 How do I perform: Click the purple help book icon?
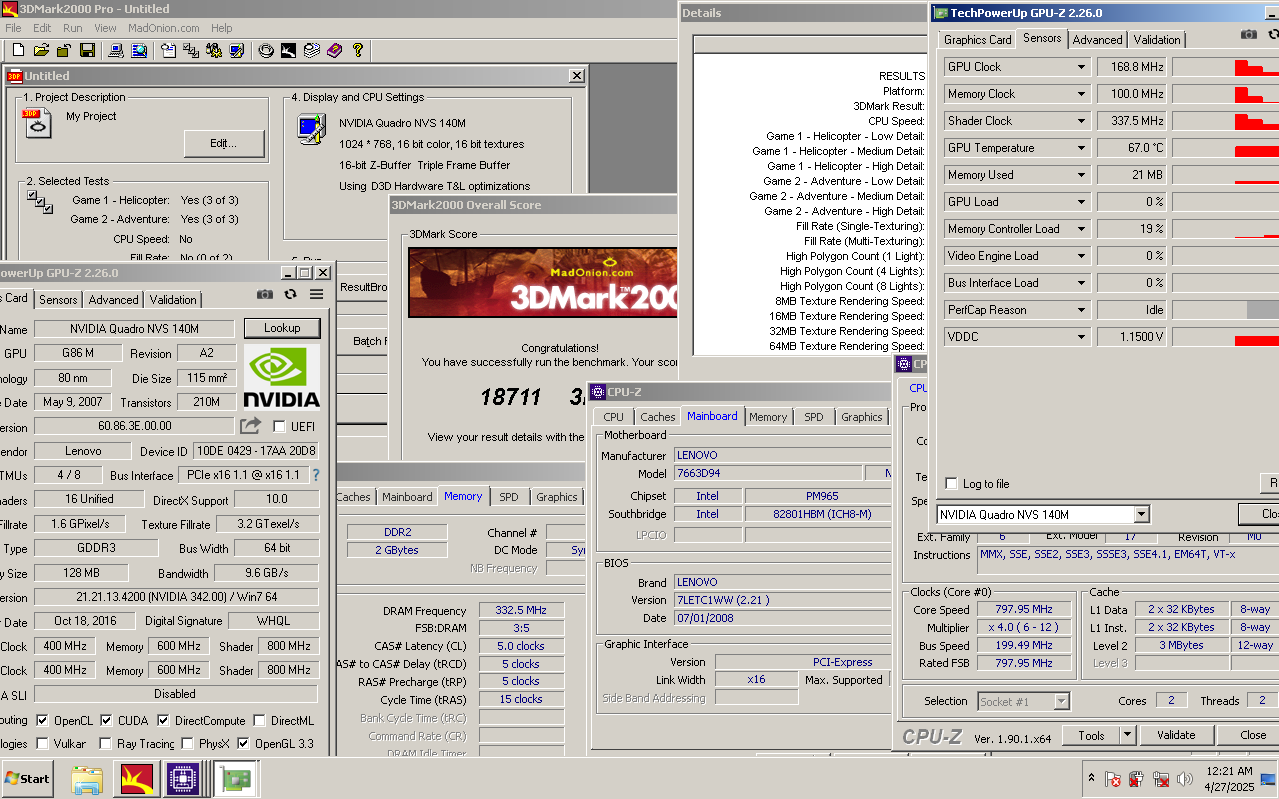334,50
